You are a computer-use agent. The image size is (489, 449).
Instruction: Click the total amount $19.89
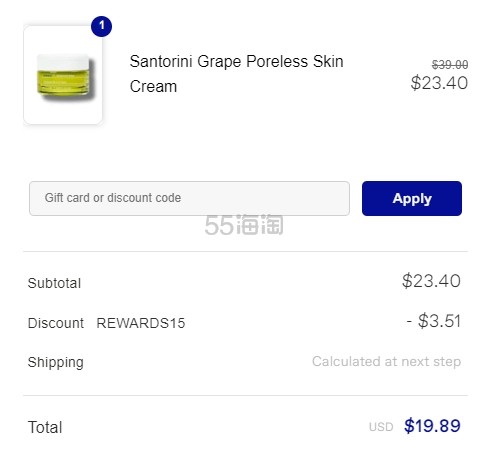pos(432,426)
